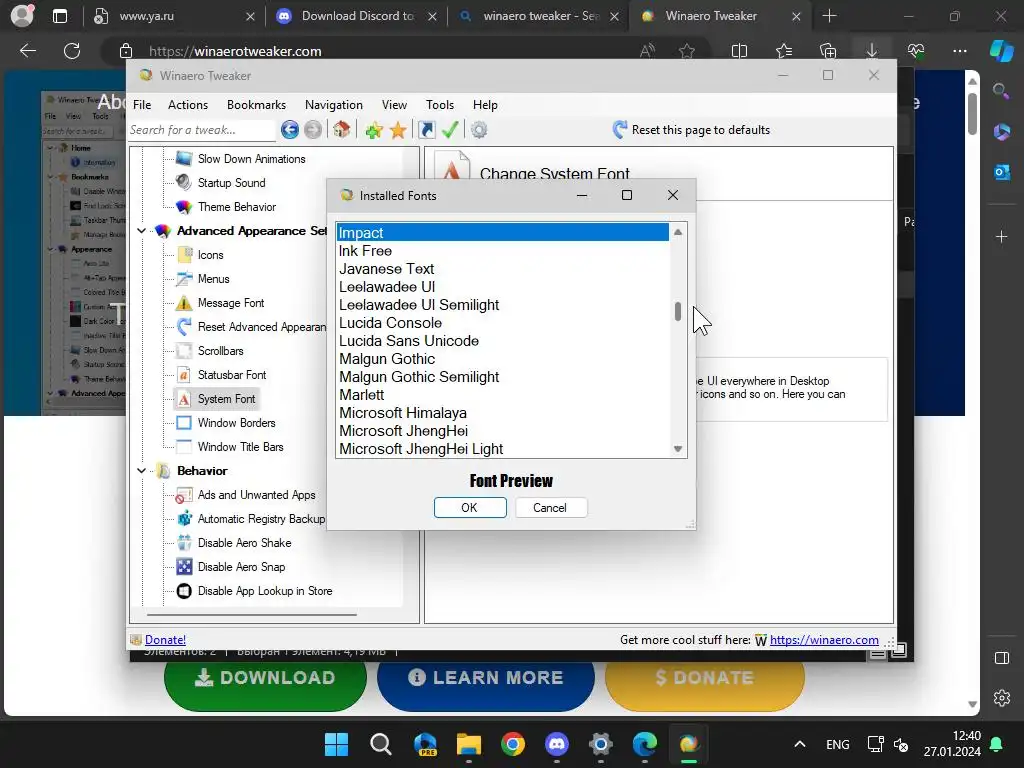Select Ads and Unwanted Apps item
Image resolution: width=1024 pixels, height=768 pixels.
(256, 495)
